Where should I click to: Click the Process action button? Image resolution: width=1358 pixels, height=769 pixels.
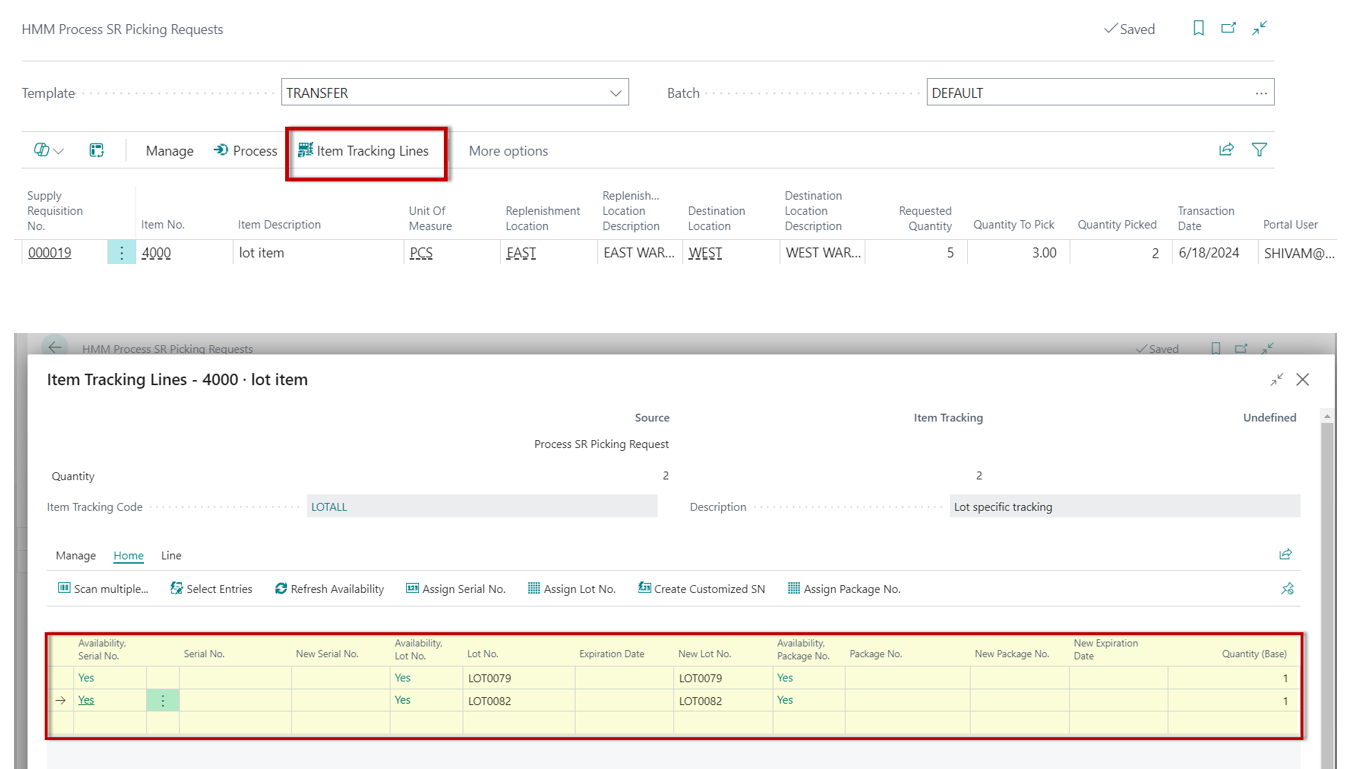[x=245, y=151]
